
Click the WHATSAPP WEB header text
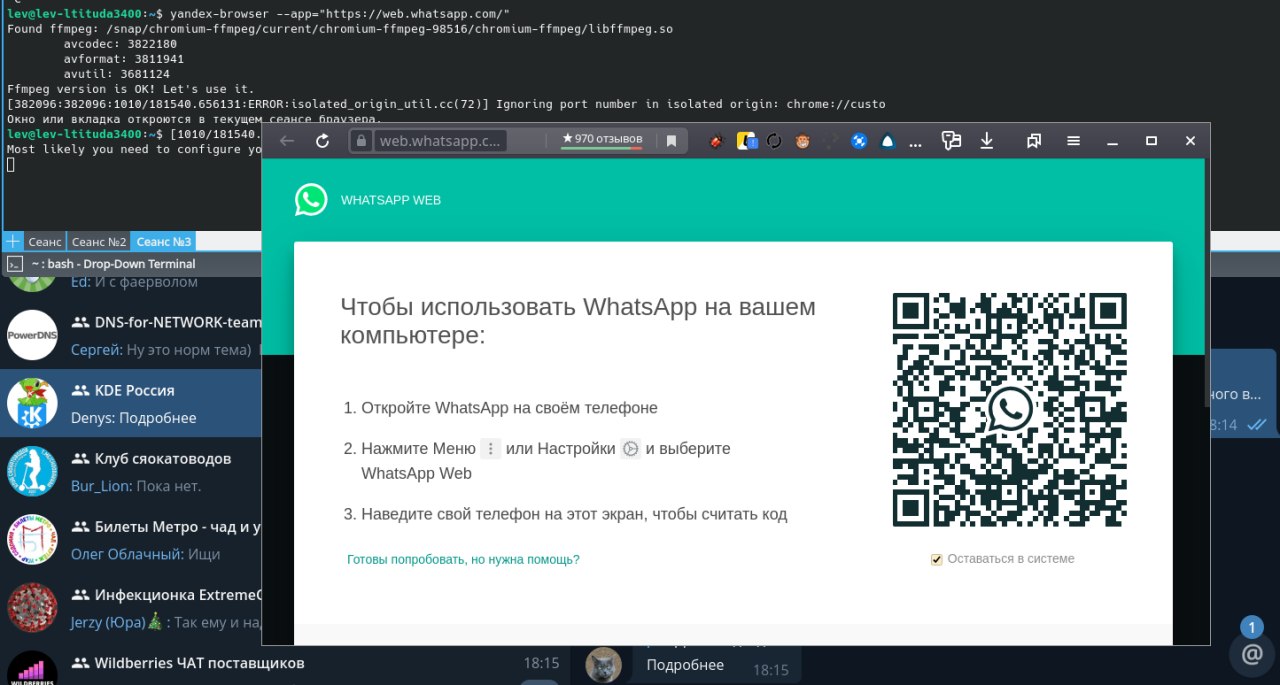pos(391,200)
